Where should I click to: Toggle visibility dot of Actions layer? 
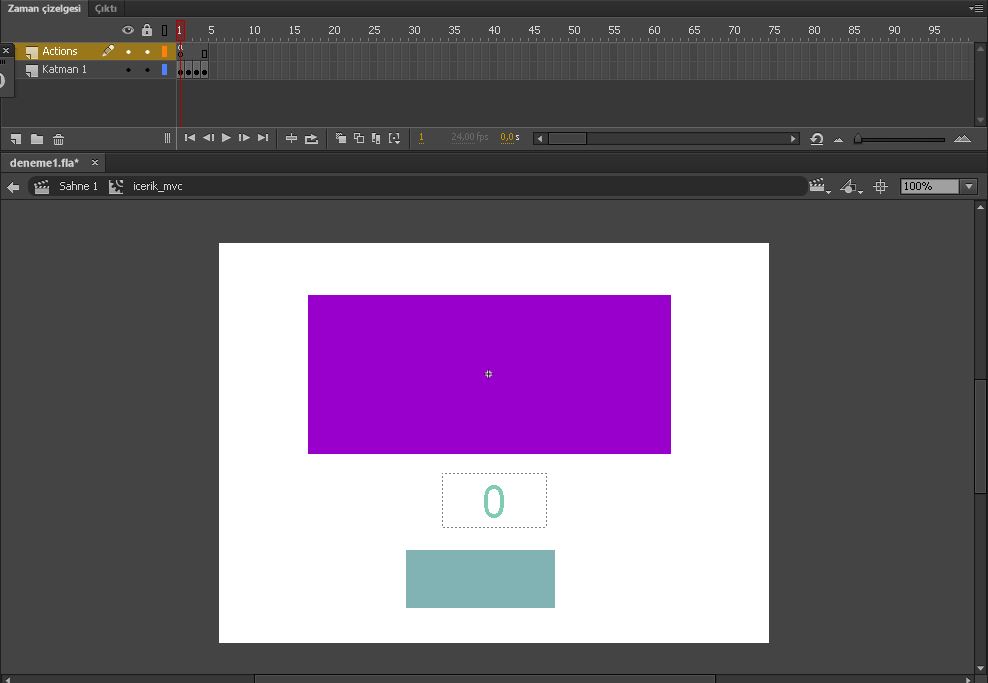(x=128, y=51)
